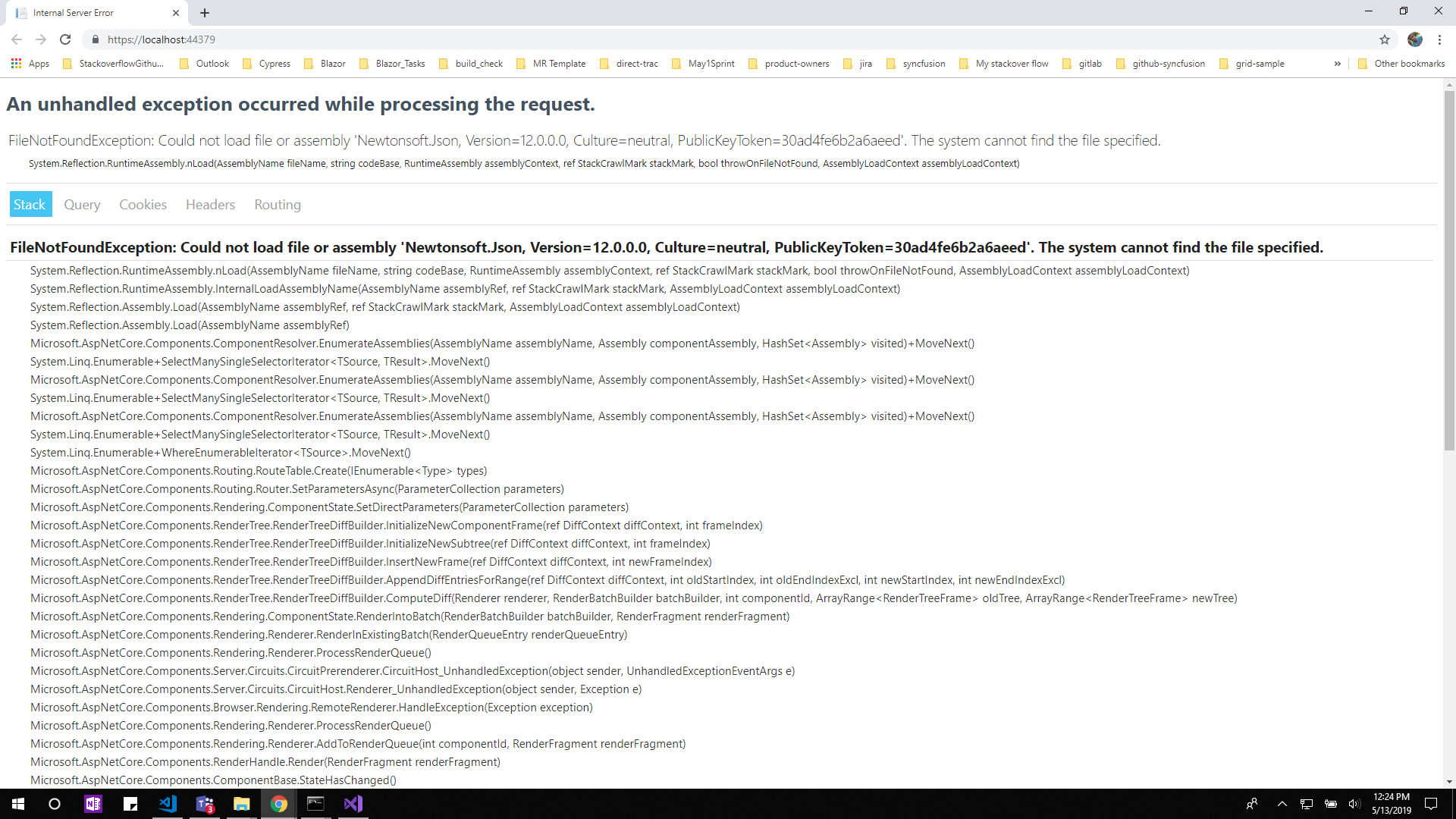This screenshot has height=819, width=1456.
Task: Open File Explorer from the taskbar
Action: [241, 804]
